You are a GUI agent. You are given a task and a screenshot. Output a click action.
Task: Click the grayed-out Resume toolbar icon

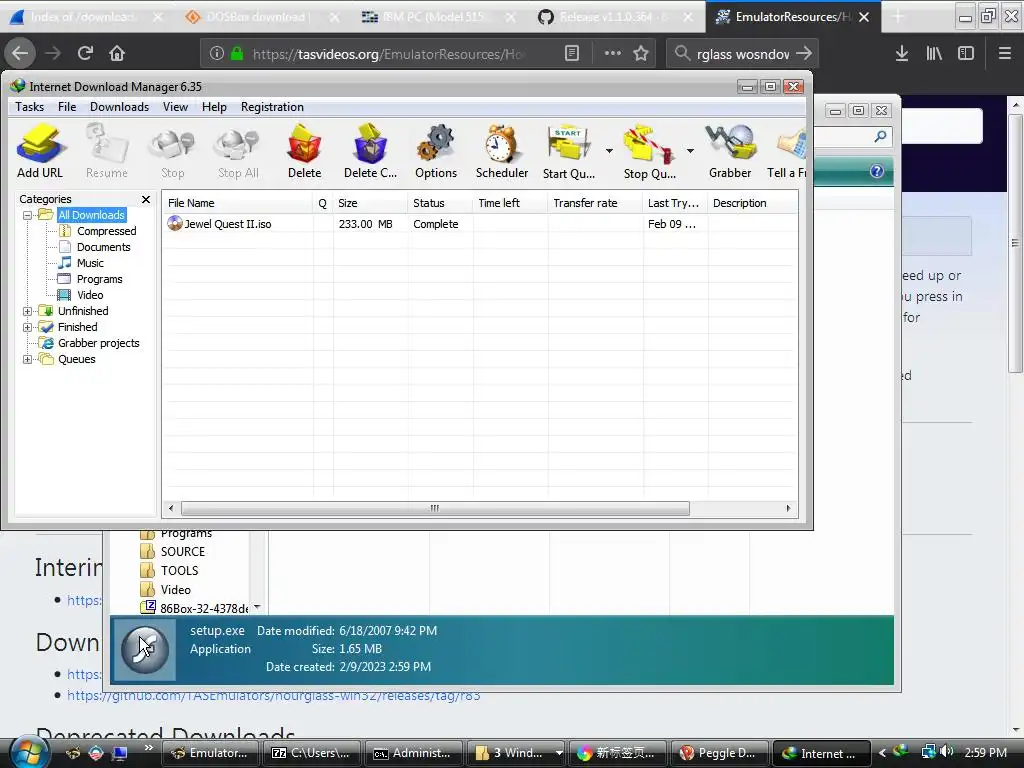tap(106, 151)
